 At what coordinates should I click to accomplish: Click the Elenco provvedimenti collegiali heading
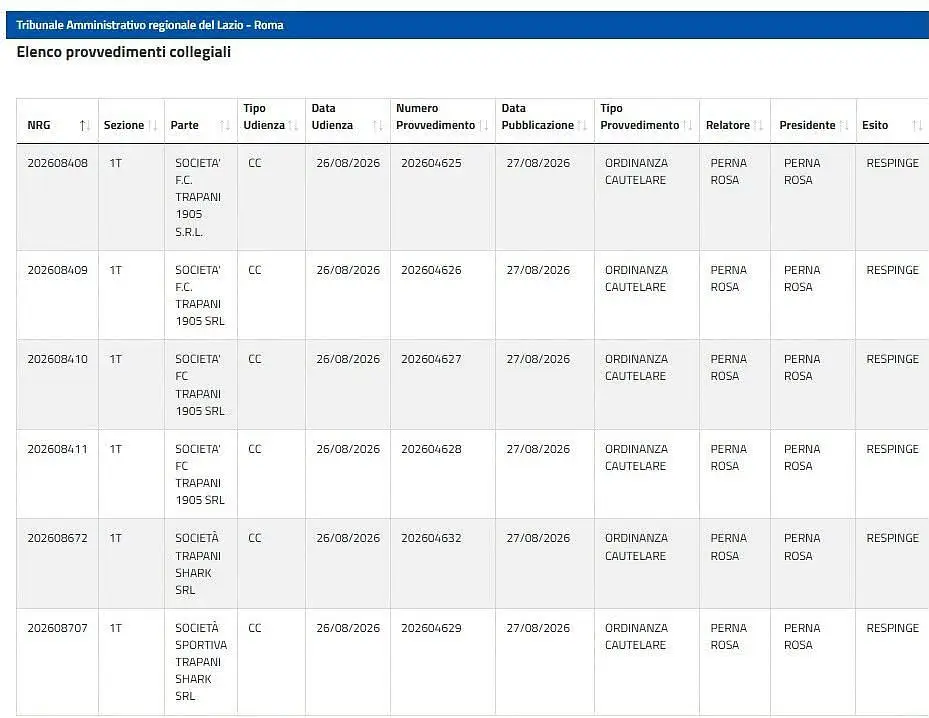[x=124, y=52]
